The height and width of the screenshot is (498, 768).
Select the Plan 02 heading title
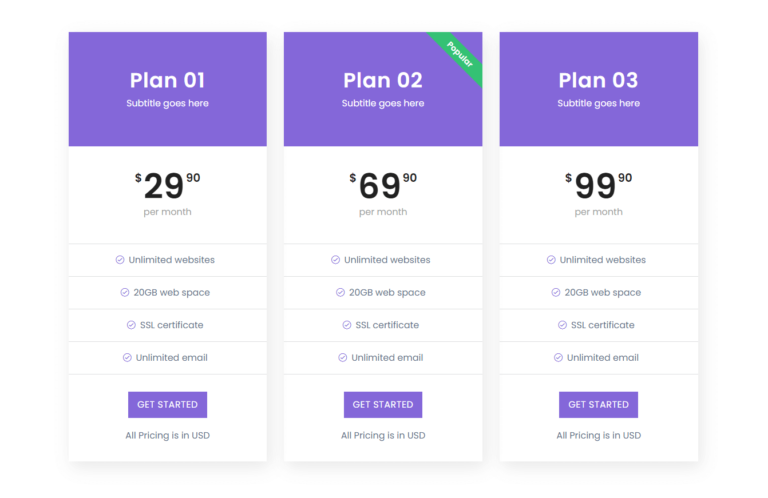tap(383, 80)
